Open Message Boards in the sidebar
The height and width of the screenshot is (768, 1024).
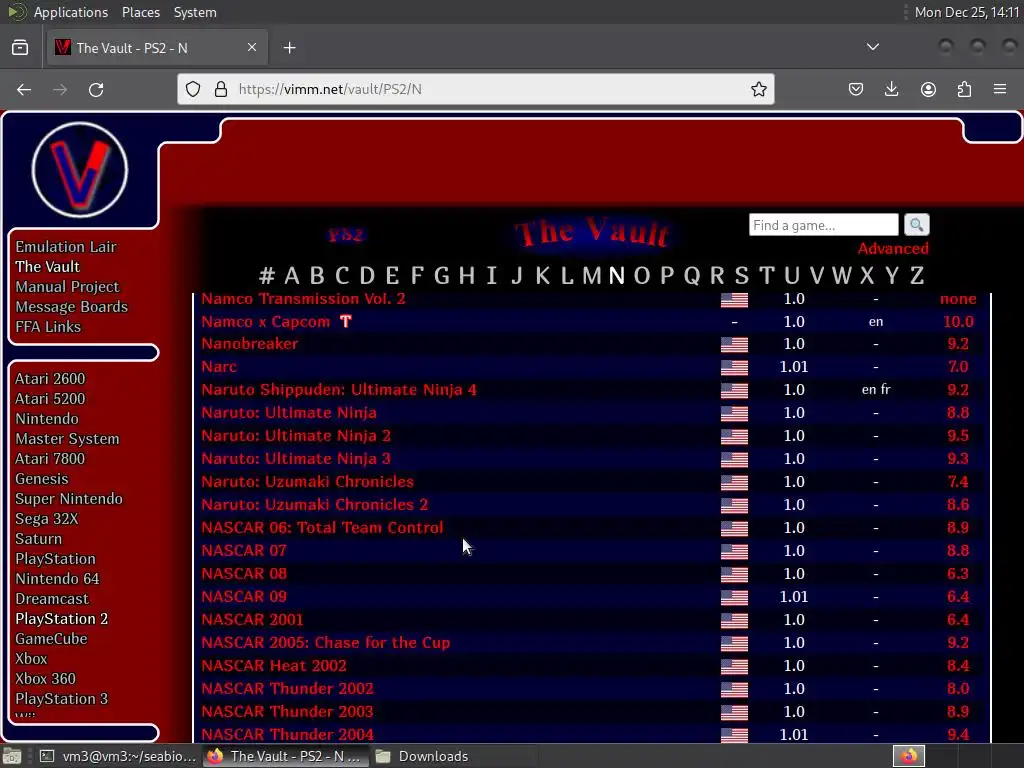click(71, 307)
